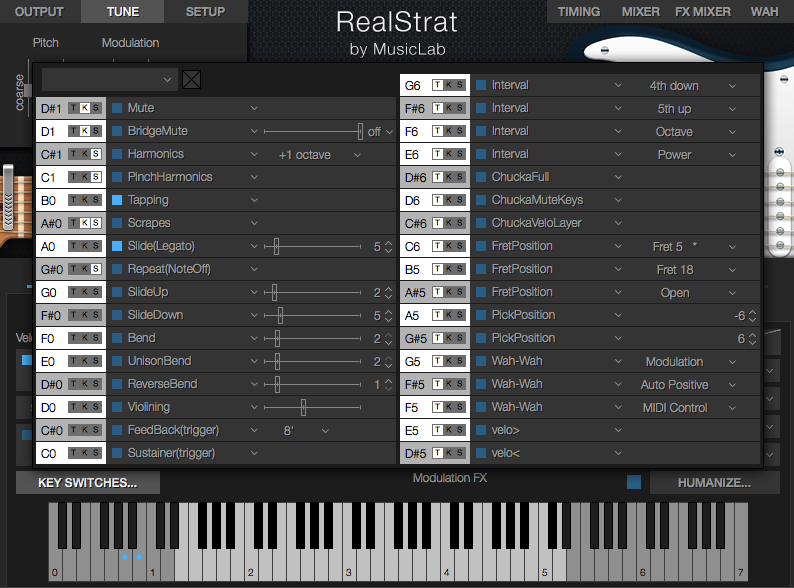Click T mode button on B0 row

73,200
